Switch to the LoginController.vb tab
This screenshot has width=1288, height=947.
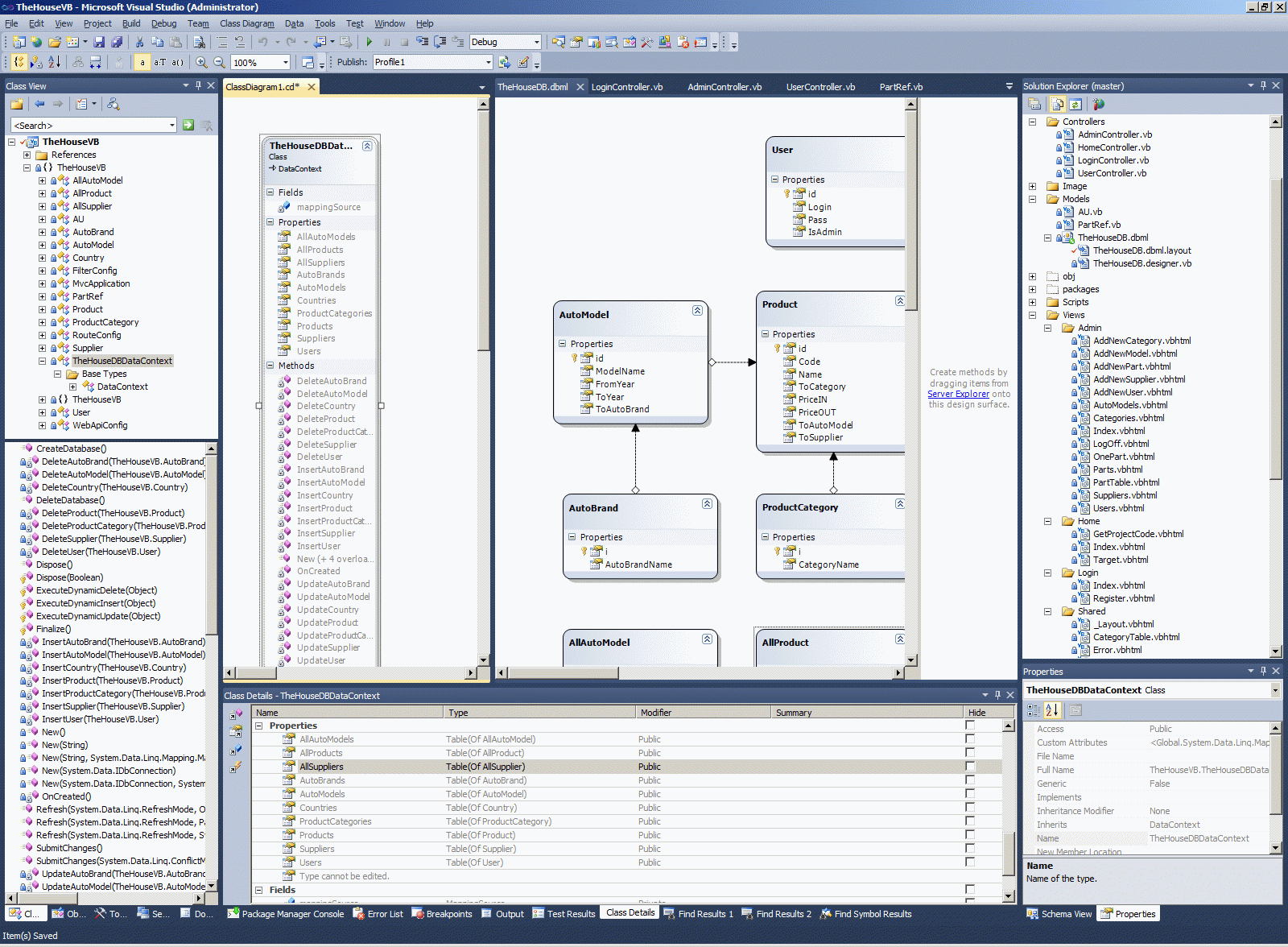[x=627, y=87]
